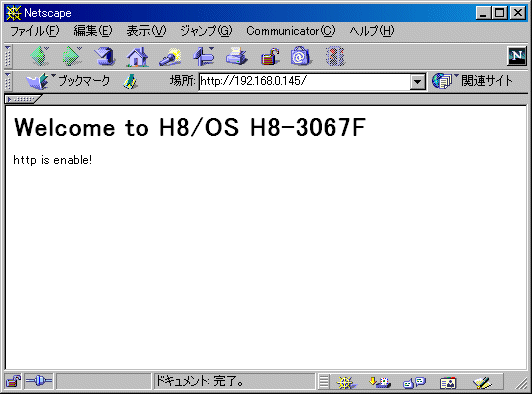Open the Mailbox icon in component bar
Image resolution: width=532 pixels, height=394 pixels.
(x=380, y=382)
